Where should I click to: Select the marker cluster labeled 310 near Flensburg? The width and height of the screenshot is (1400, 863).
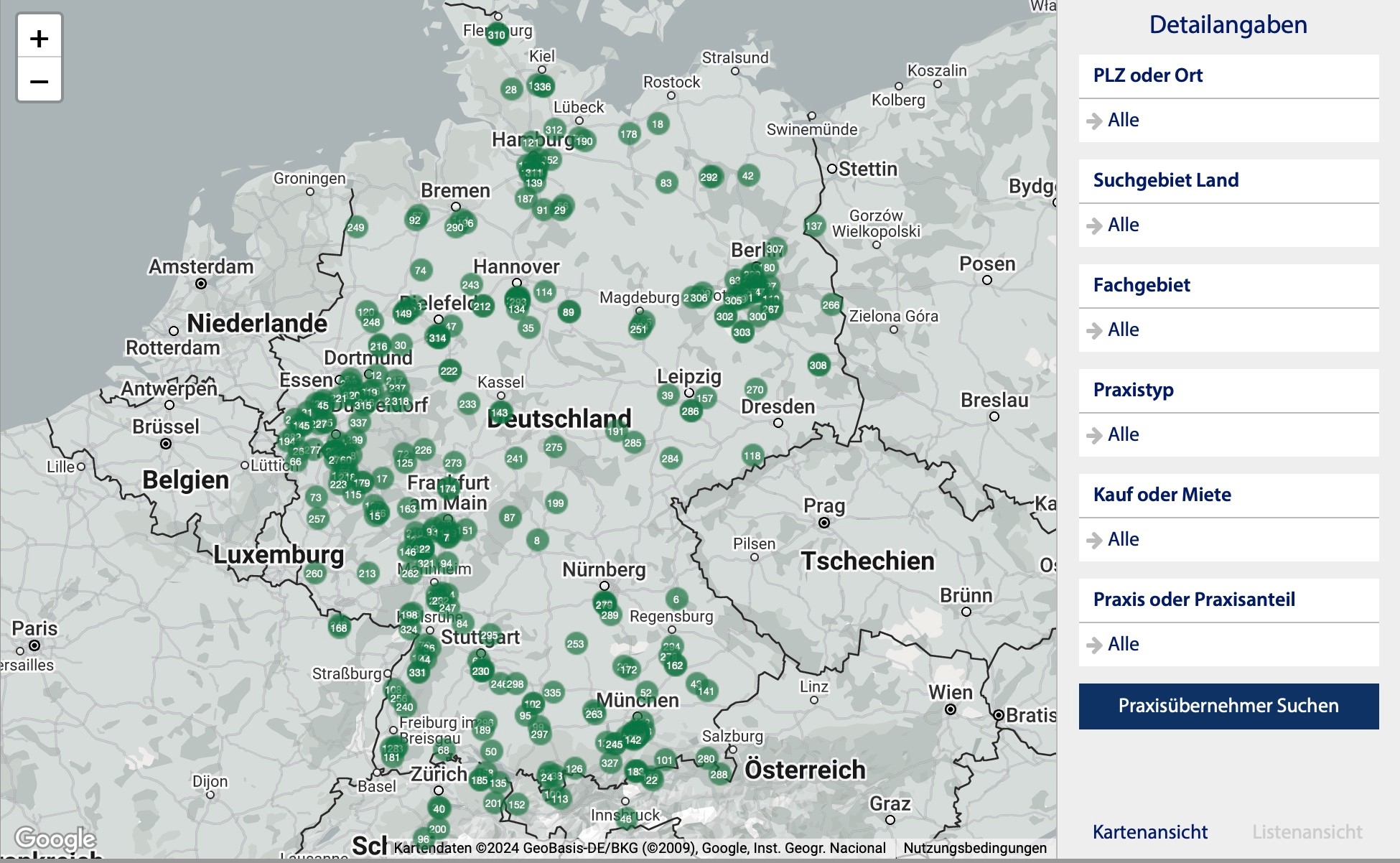pyautogui.click(x=496, y=34)
